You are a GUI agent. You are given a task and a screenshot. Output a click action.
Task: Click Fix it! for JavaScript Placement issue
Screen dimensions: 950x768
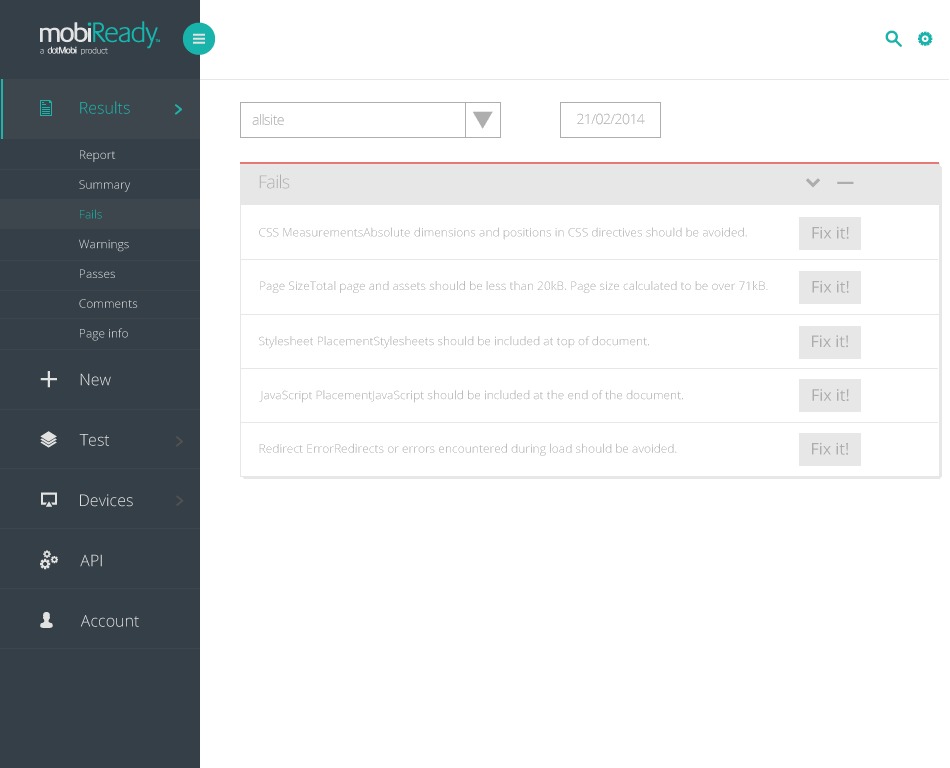coord(829,395)
